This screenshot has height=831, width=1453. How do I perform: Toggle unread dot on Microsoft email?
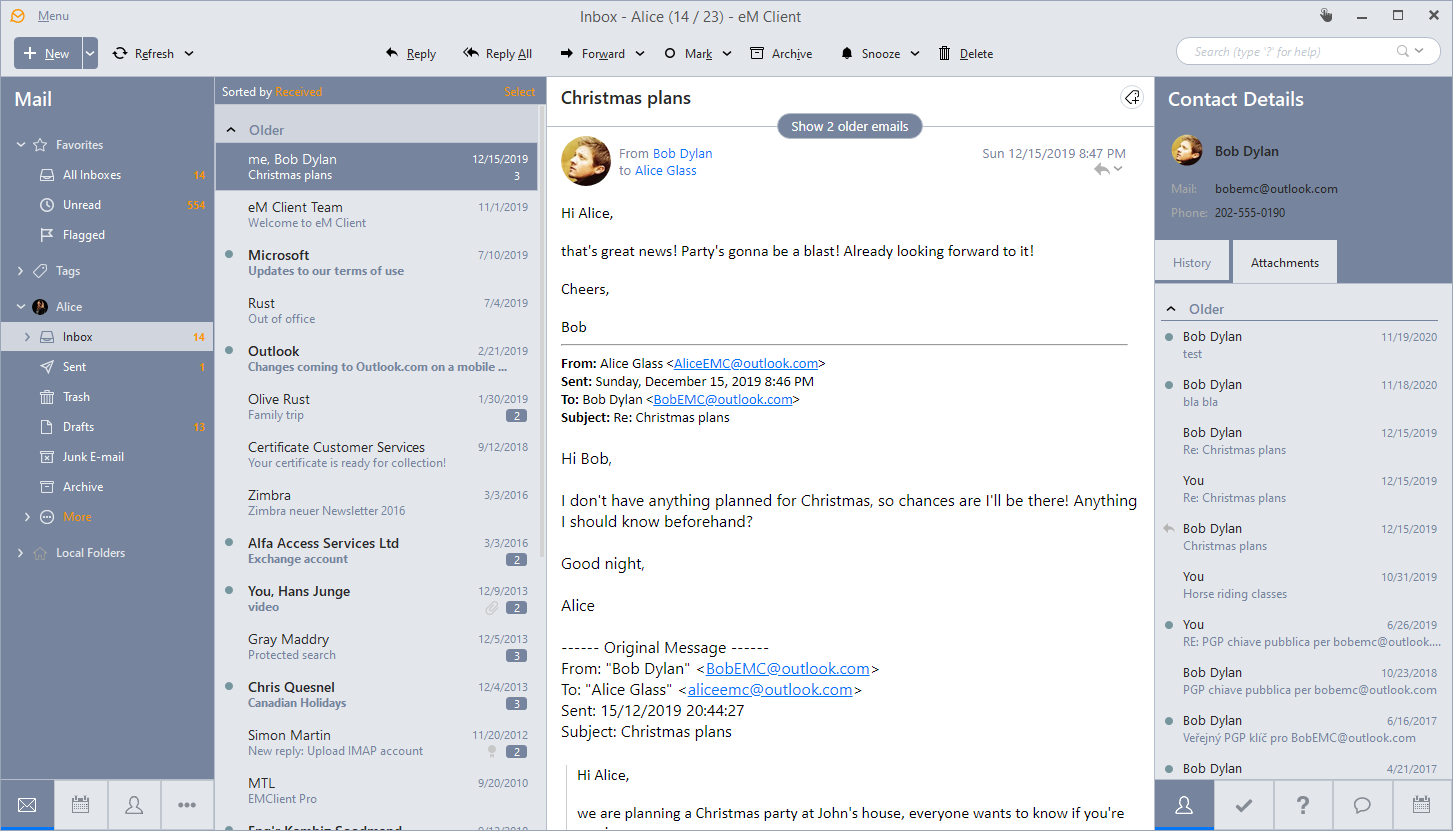[230, 255]
